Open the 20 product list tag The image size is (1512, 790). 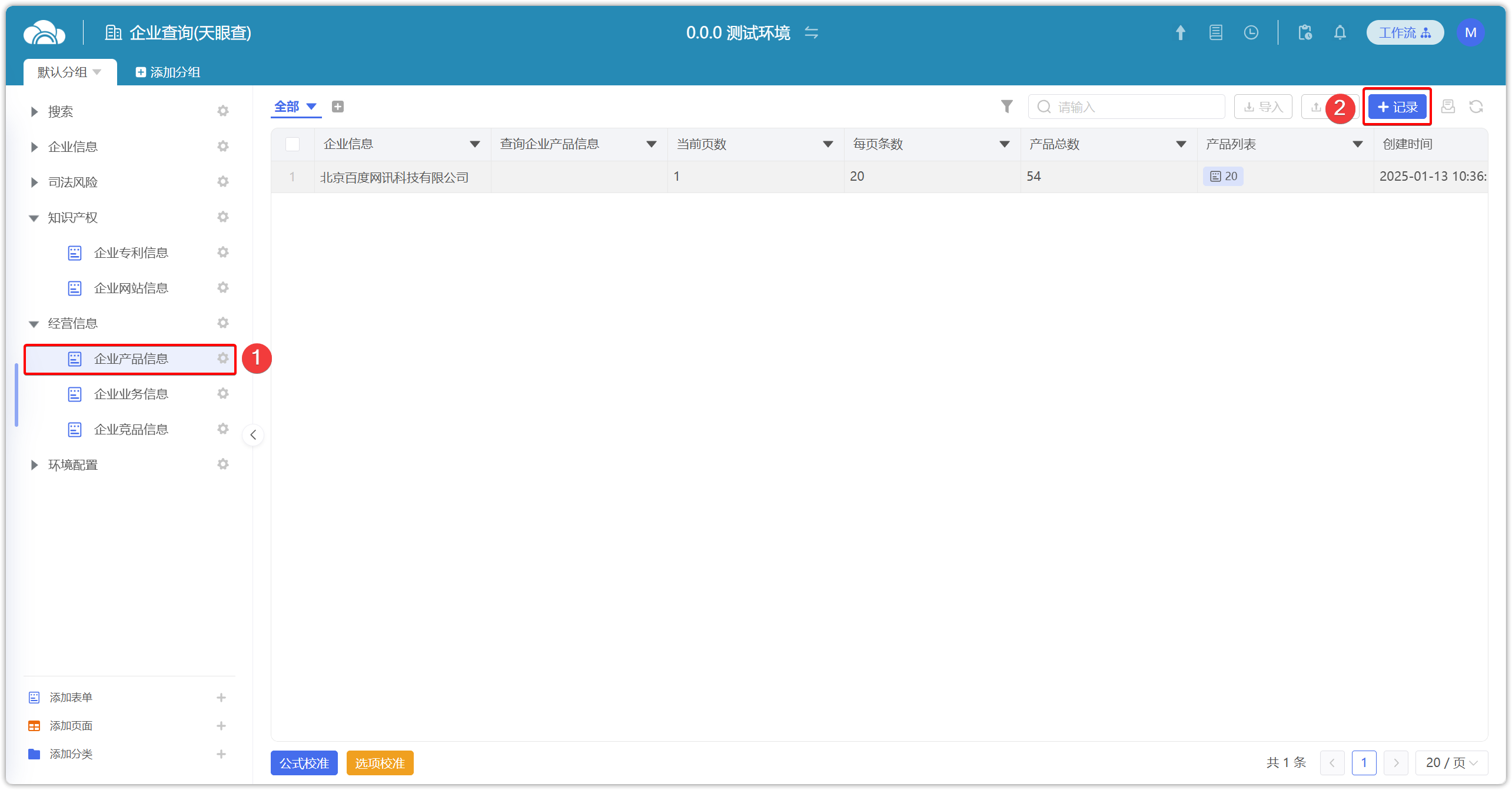(x=1223, y=176)
